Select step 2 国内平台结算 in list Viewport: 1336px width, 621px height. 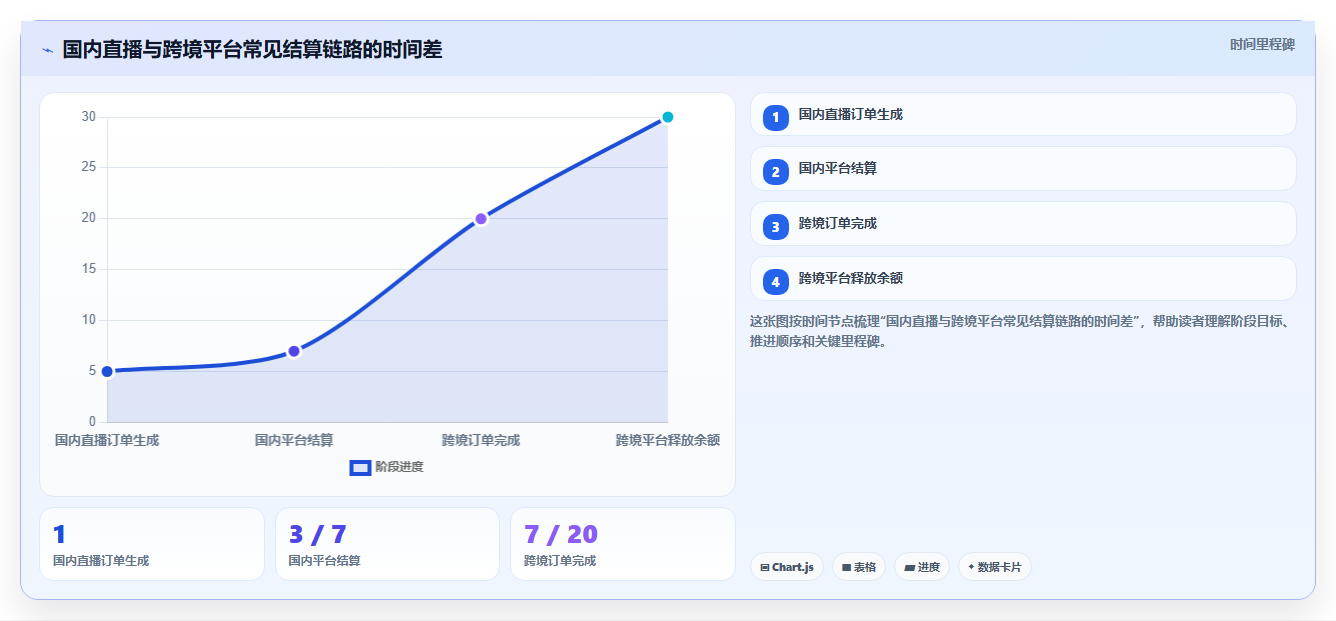(x=1023, y=169)
